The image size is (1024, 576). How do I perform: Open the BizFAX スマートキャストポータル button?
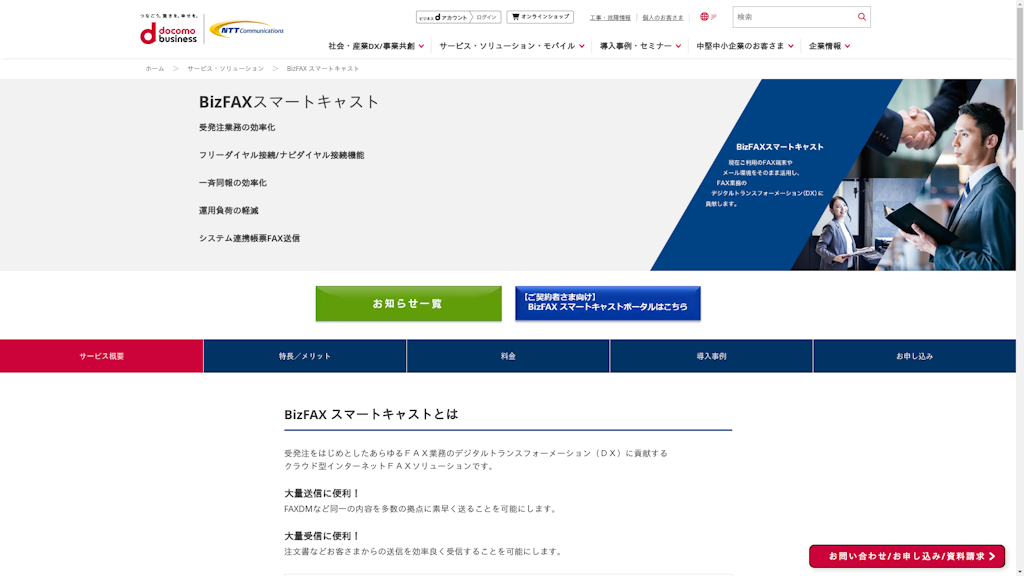point(607,303)
